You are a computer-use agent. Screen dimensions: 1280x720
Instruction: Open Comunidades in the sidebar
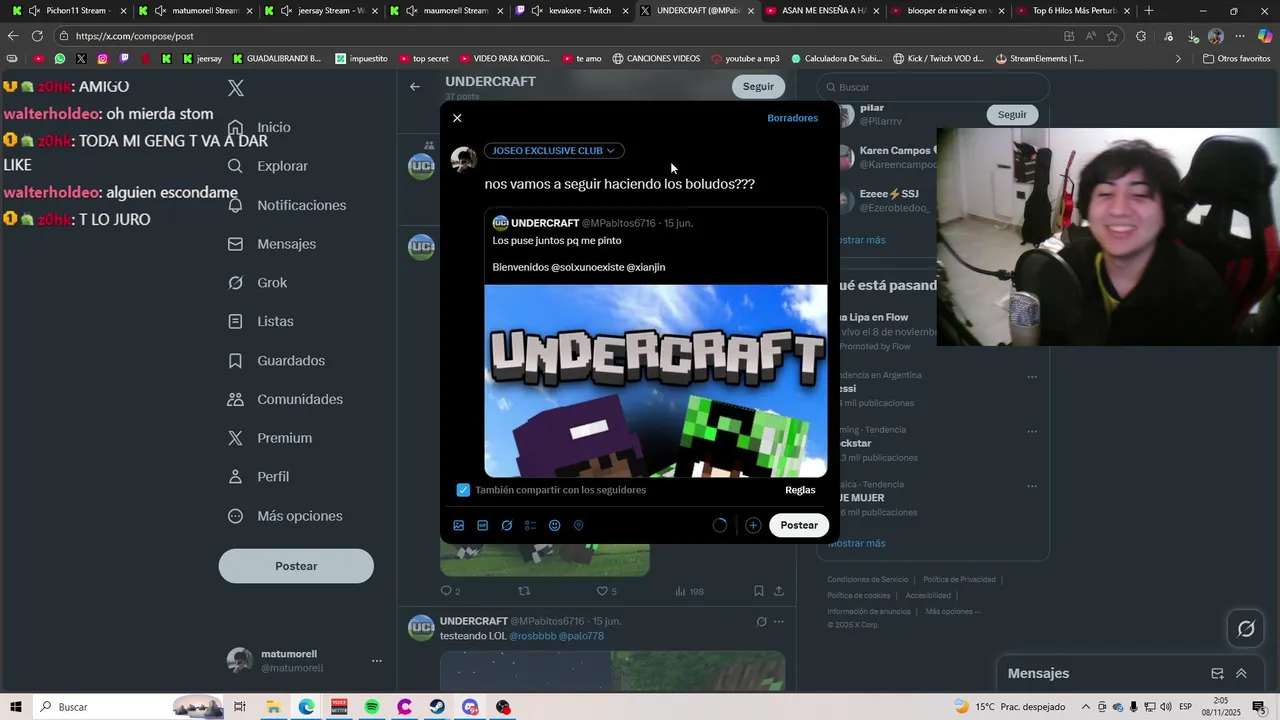coord(286,399)
